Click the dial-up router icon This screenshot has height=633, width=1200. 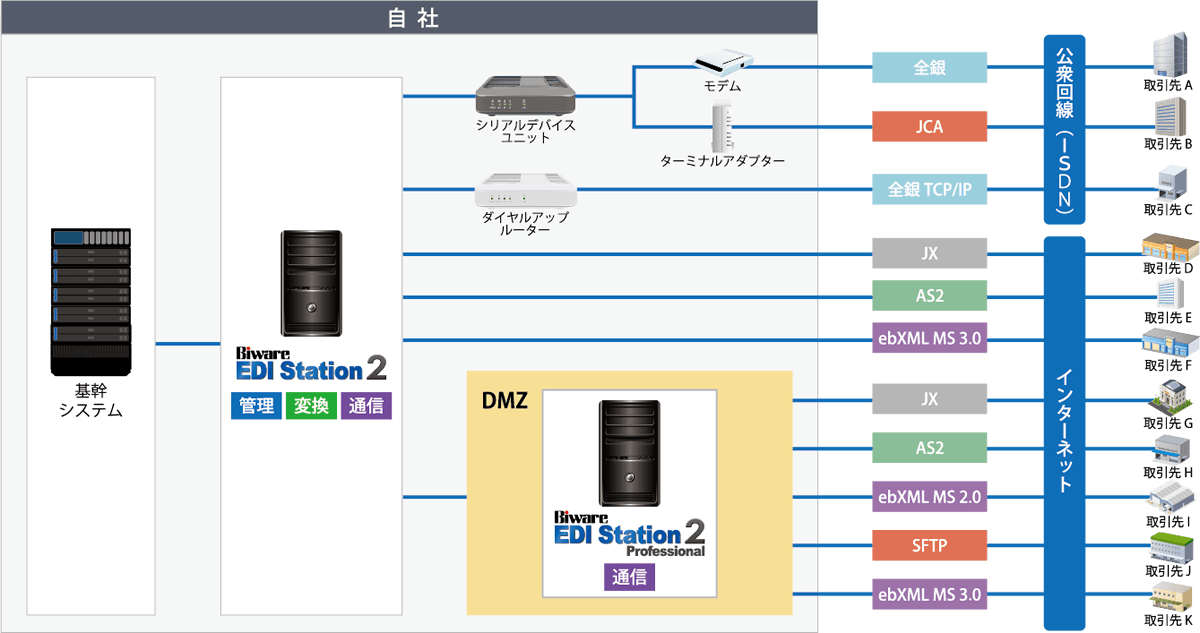(526, 190)
